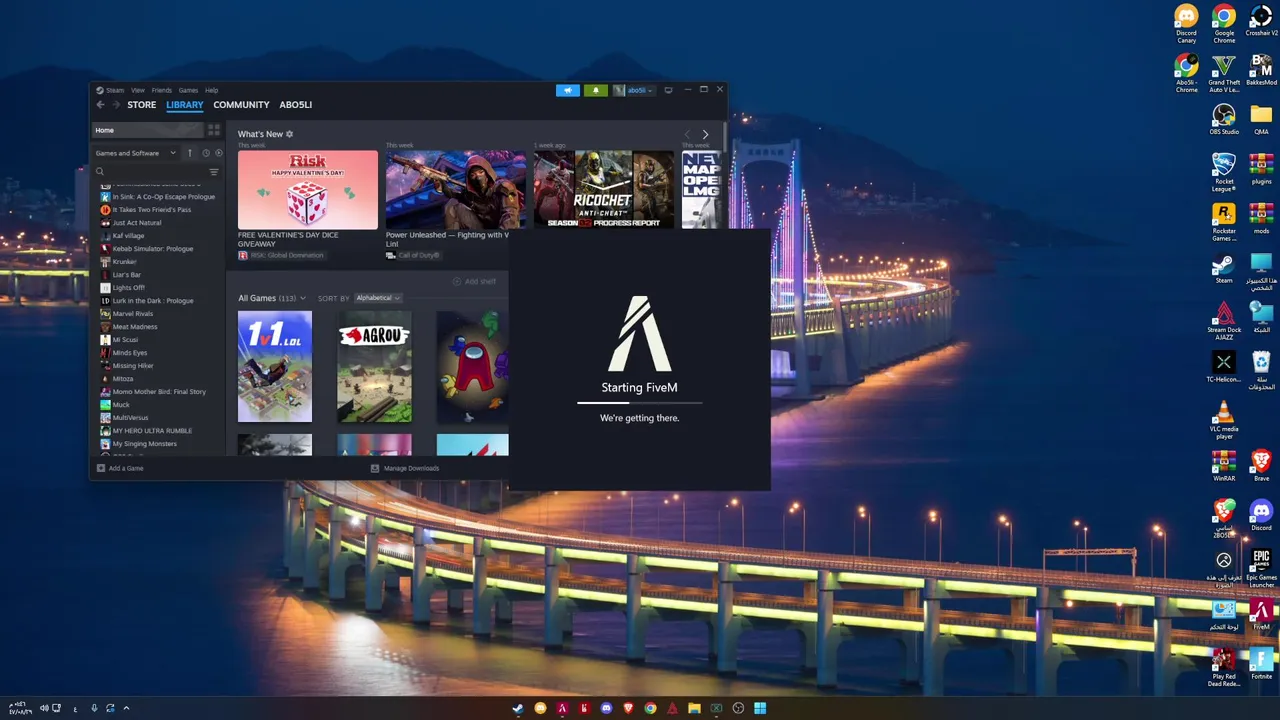This screenshot has width=1280, height=720.
Task: Open the Alphabetical sort-by dropdown
Action: click(378, 298)
